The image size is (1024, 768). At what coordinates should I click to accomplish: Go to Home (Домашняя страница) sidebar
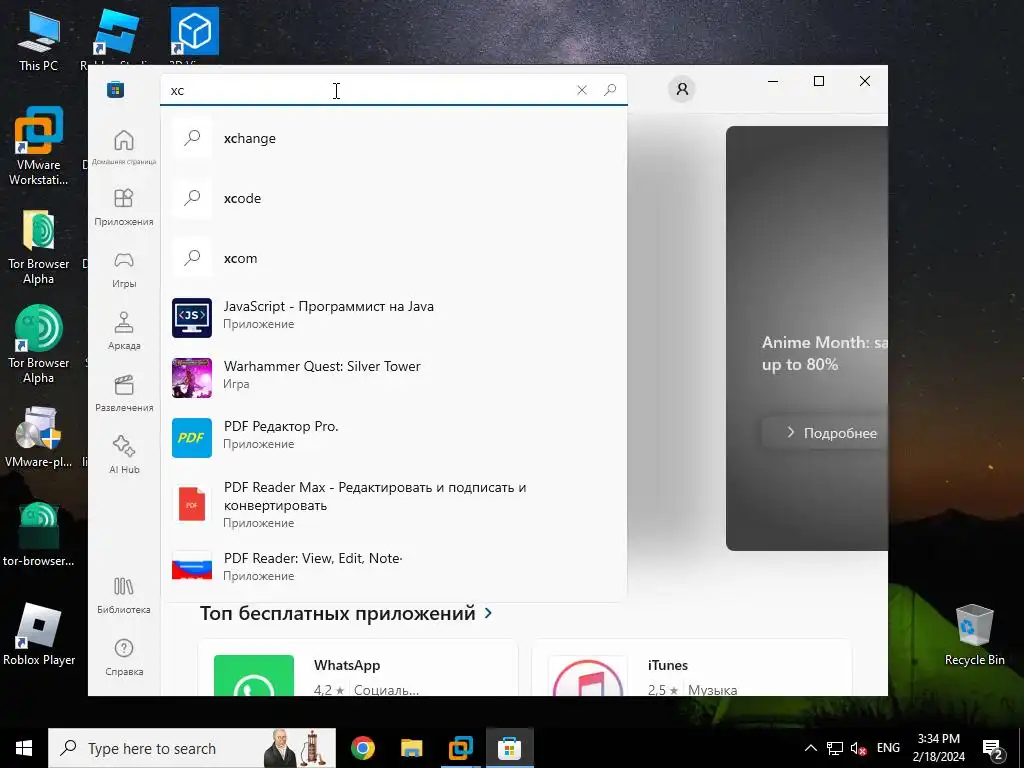coord(124,147)
